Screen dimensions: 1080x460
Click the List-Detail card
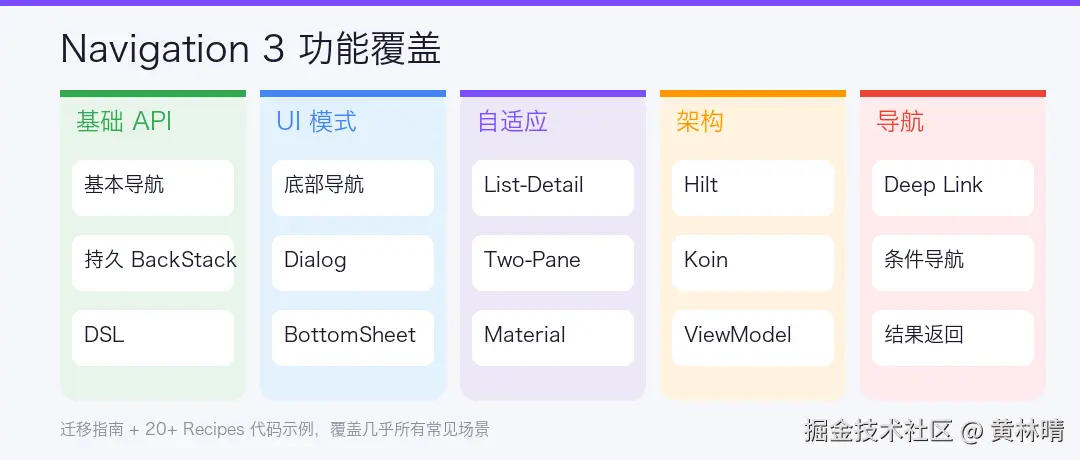pos(552,187)
